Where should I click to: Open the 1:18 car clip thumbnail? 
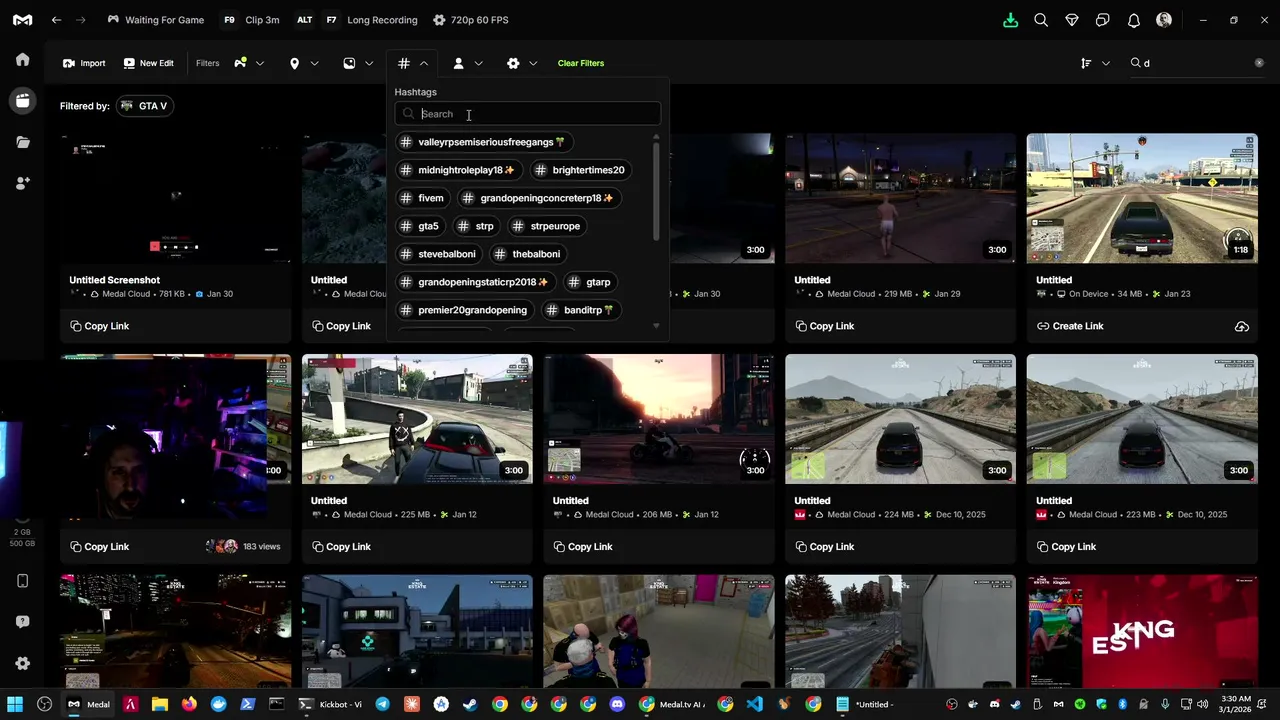pyautogui.click(x=1142, y=198)
